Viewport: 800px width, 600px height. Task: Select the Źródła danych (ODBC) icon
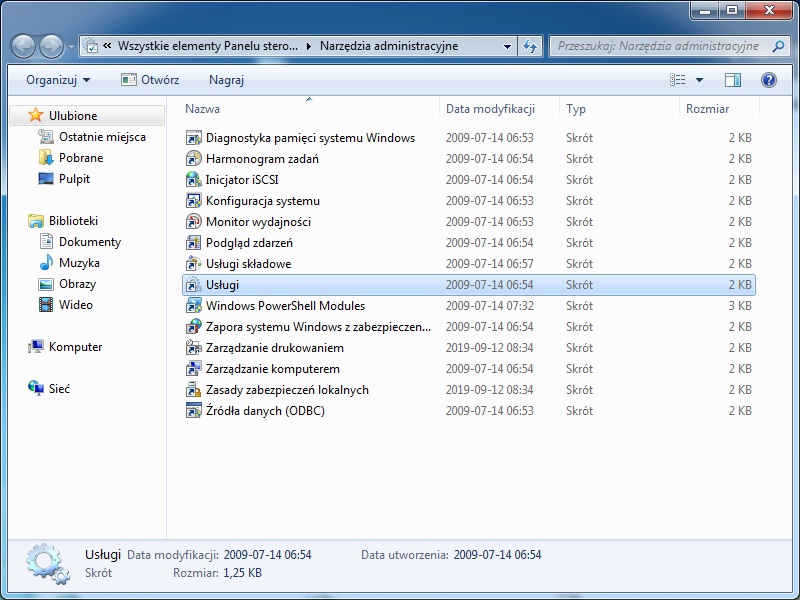tap(193, 411)
